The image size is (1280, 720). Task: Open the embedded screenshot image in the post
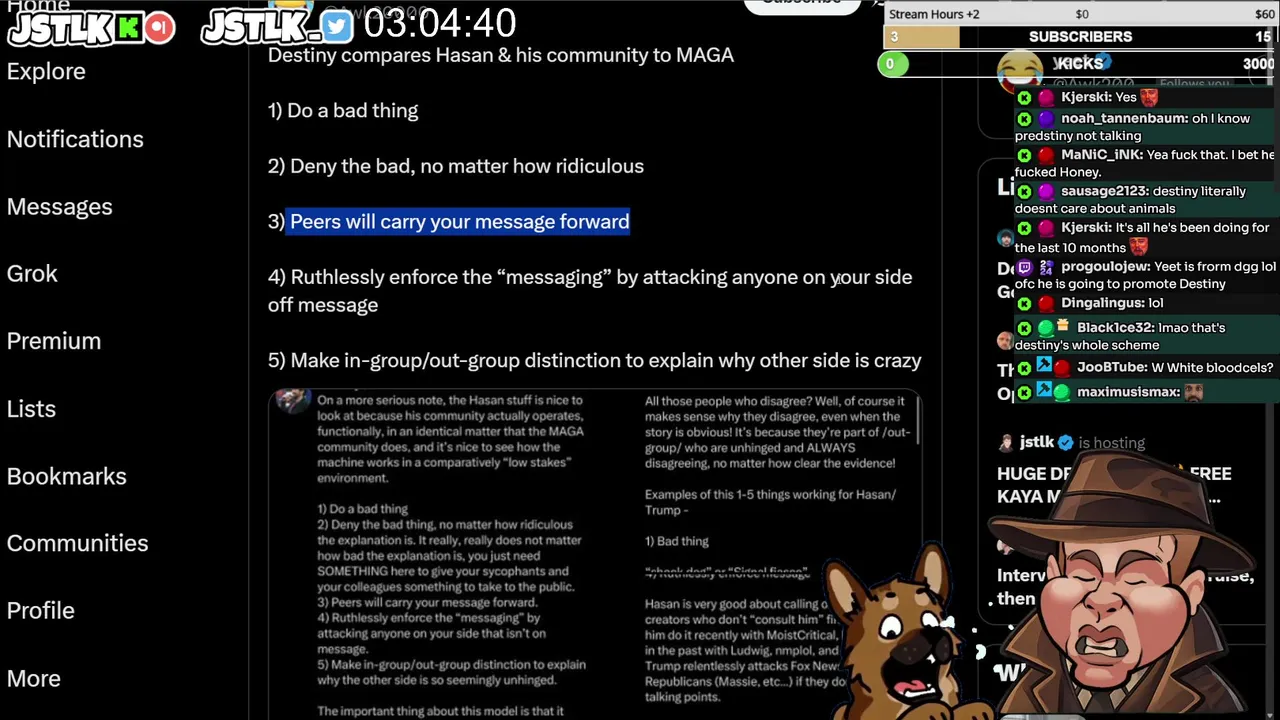pyautogui.click(x=594, y=554)
